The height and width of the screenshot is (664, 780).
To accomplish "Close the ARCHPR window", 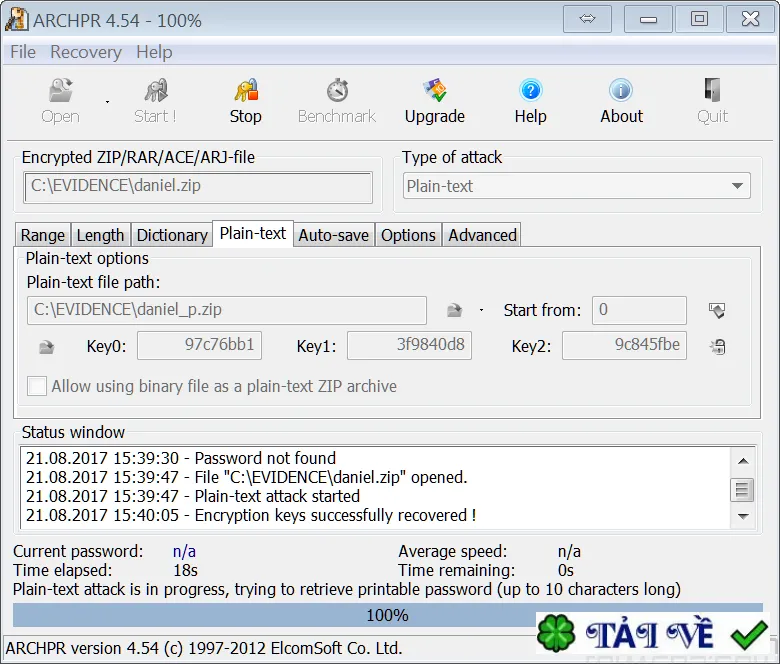I will point(750,19).
